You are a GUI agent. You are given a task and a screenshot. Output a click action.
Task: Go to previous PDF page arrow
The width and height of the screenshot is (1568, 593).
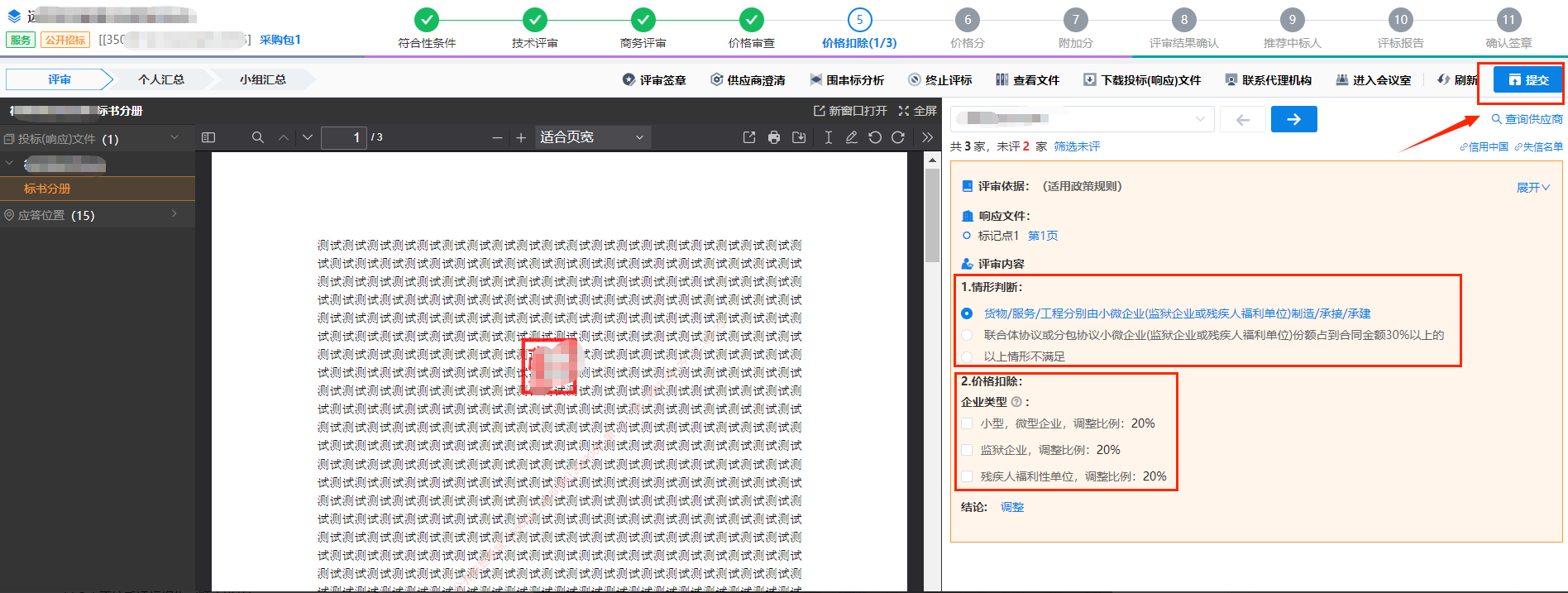pyautogui.click(x=284, y=137)
